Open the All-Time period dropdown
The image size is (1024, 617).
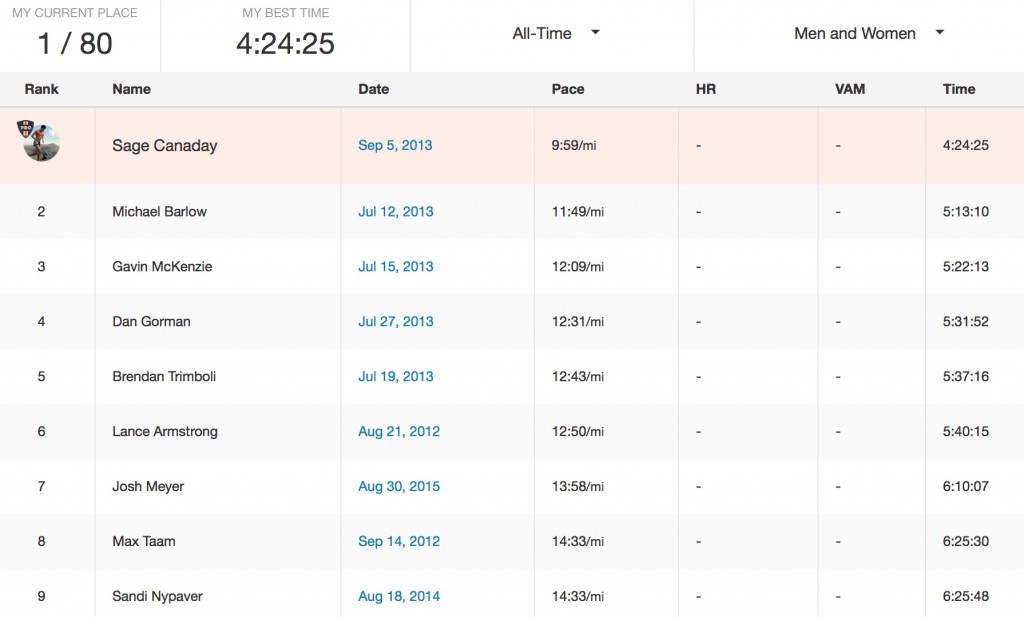555,33
